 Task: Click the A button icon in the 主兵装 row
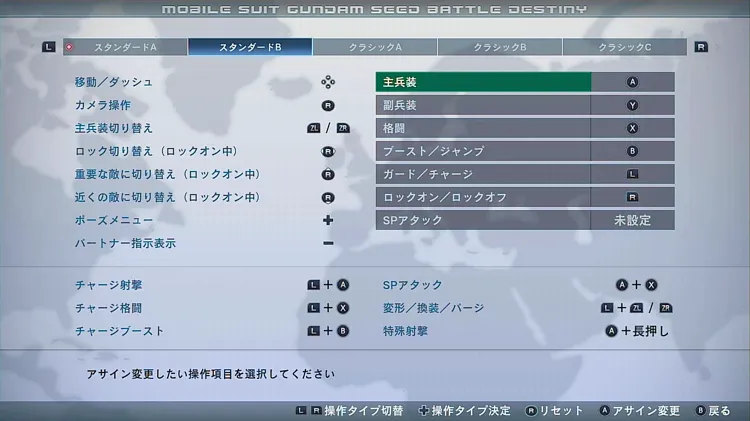(x=632, y=82)
